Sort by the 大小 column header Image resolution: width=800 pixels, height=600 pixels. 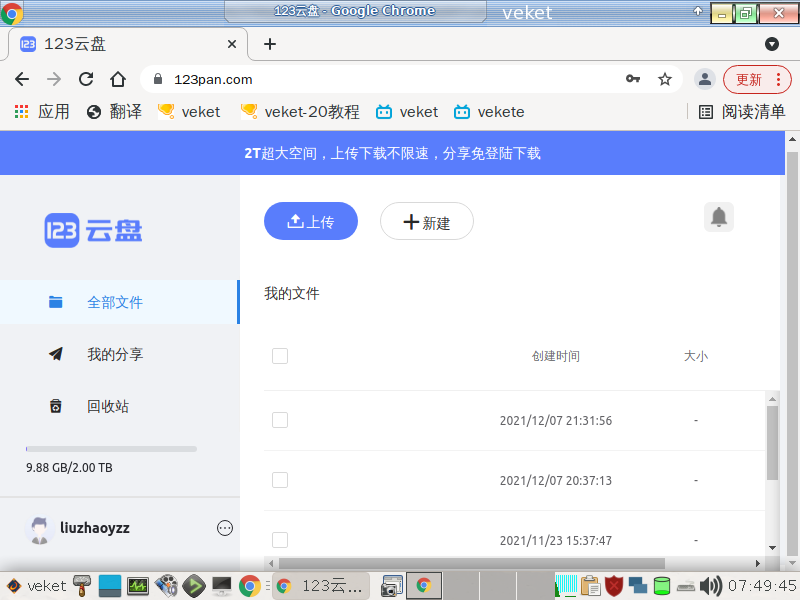[x=696, y=356]
